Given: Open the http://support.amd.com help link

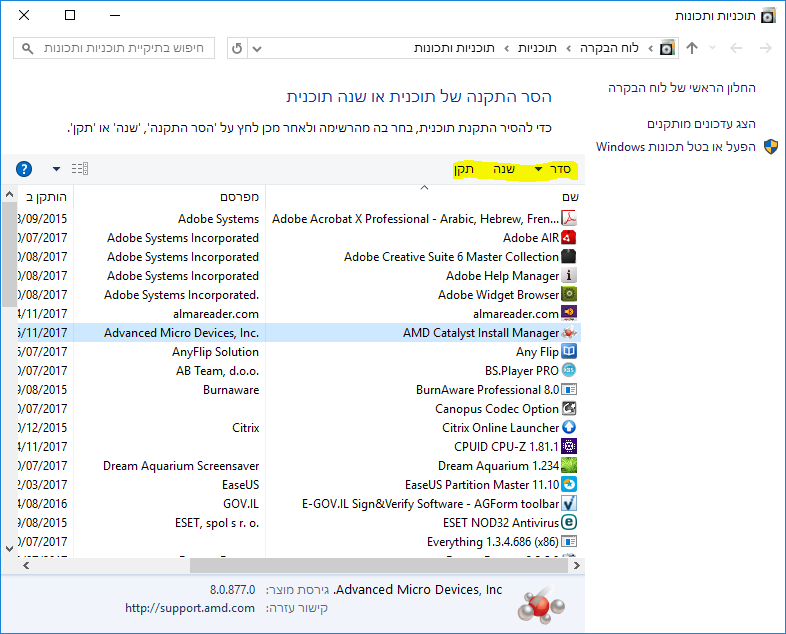Looking at the screenshot, I should 190,608.
